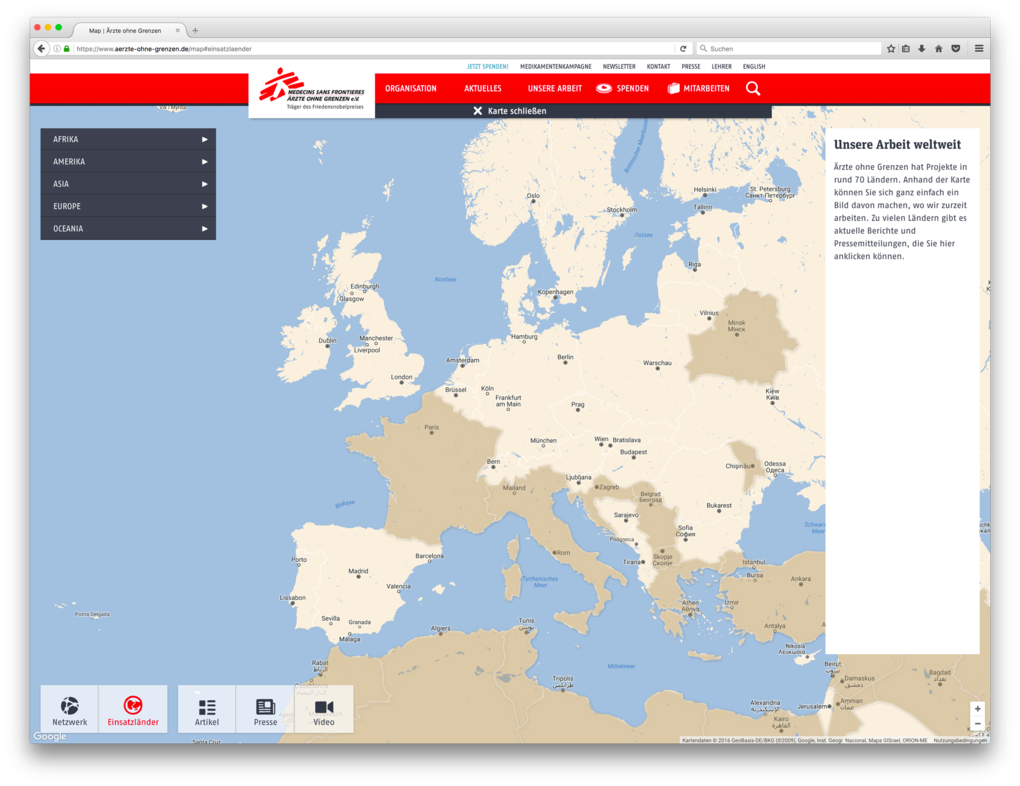Zoom in on the map
This screenshot has width=1020, height=786.
(x=977, y=708)
